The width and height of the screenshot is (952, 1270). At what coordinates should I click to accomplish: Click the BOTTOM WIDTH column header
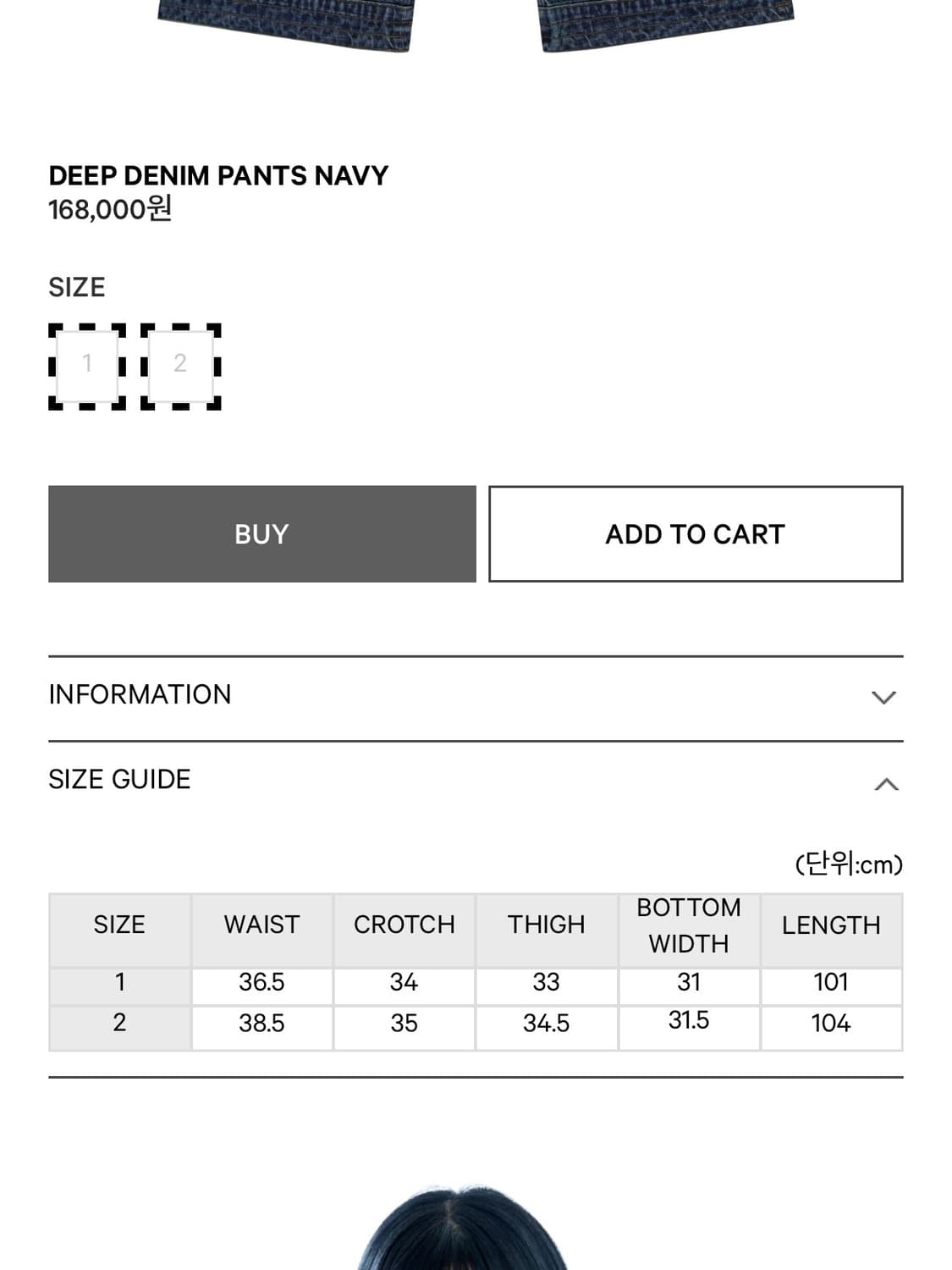tap(688, 925)
